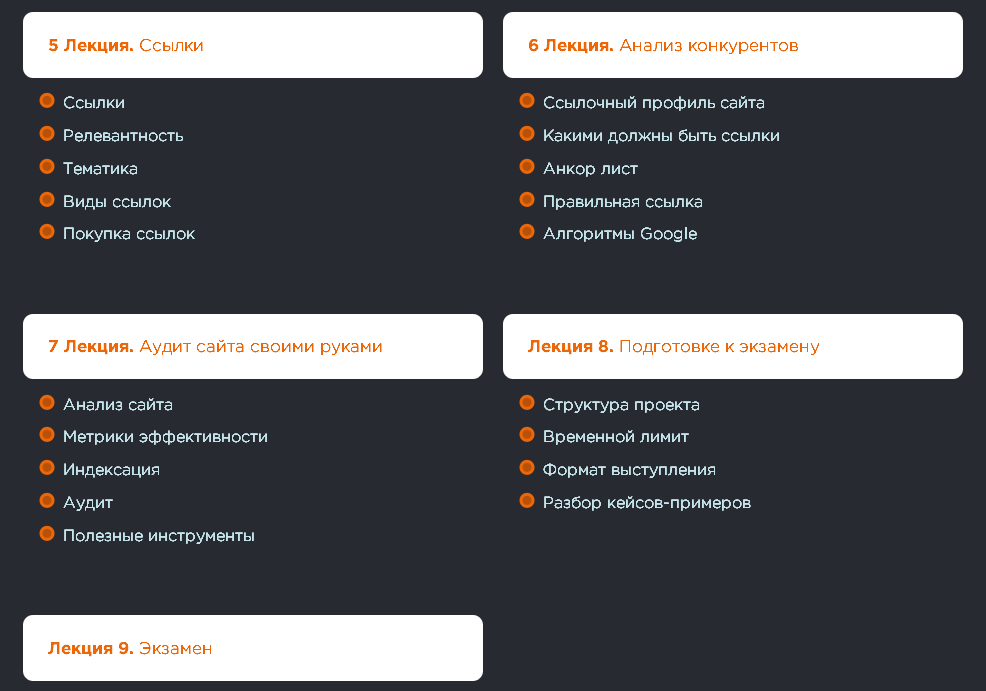This screenshot has width=986, height=691.
Task: Click the Виды ссылок item
Action: coord(117,202)
